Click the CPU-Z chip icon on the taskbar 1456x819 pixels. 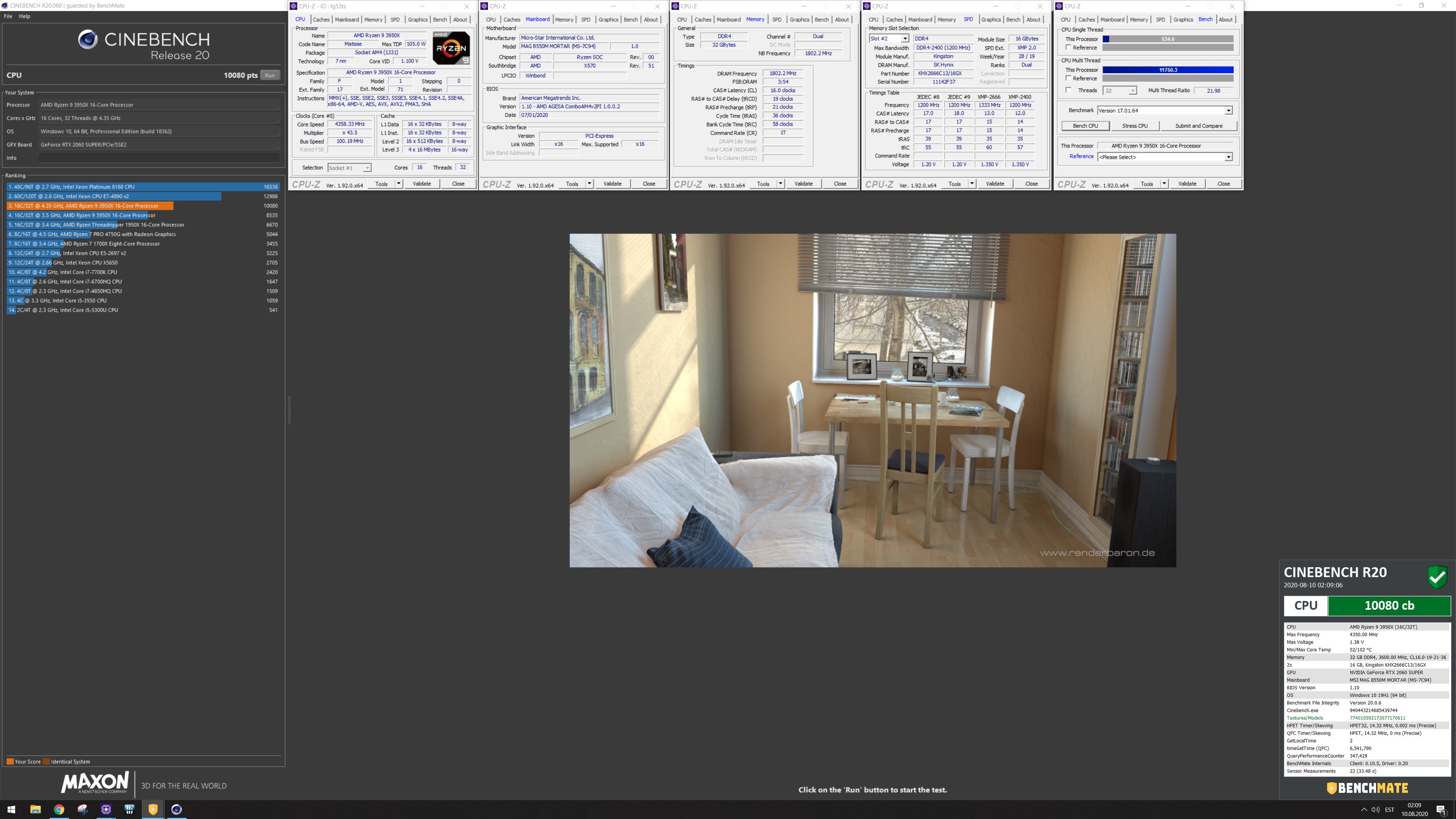(106, 809)
